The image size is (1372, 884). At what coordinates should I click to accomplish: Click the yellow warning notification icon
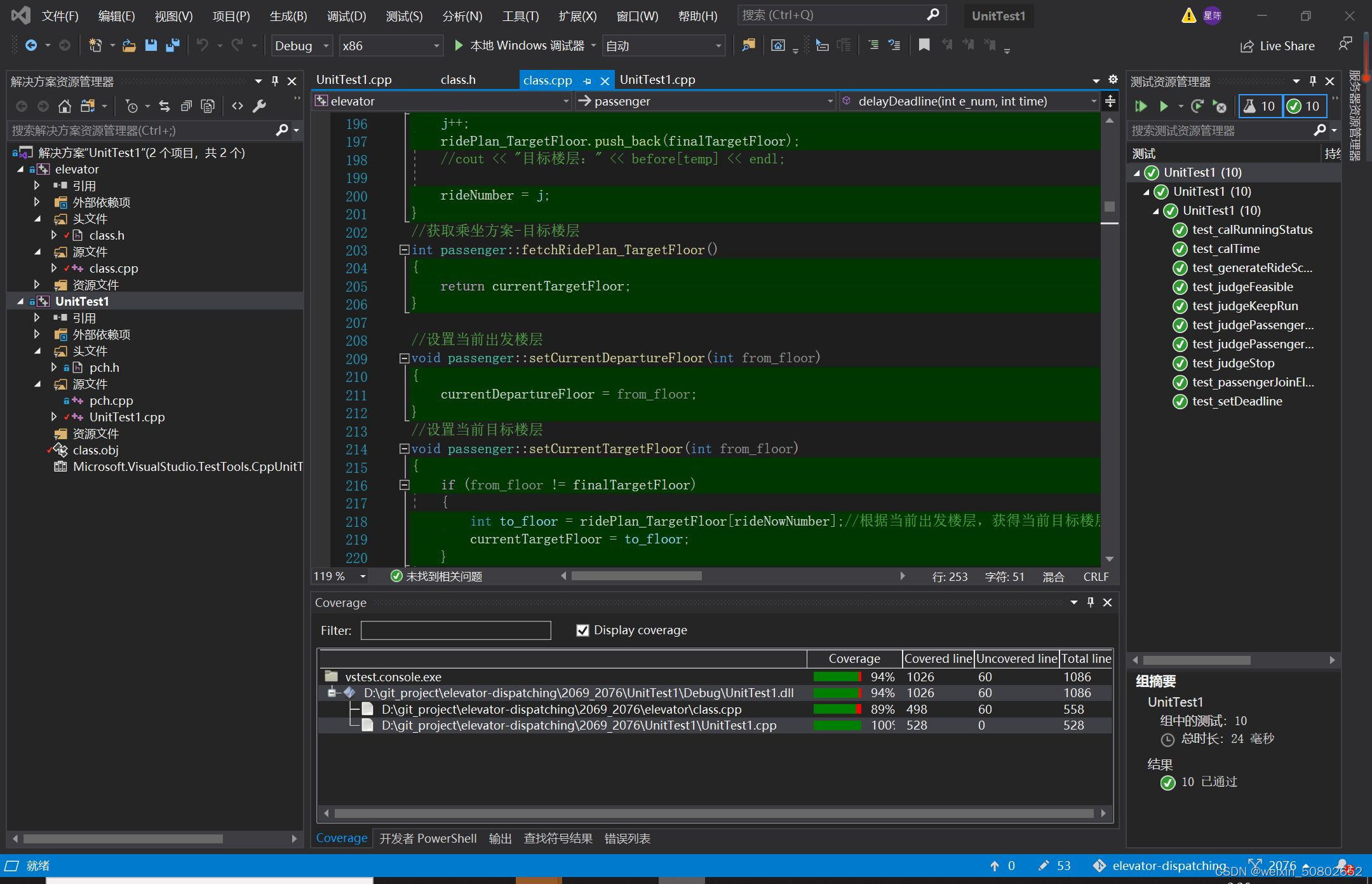tap(1188, 16)
